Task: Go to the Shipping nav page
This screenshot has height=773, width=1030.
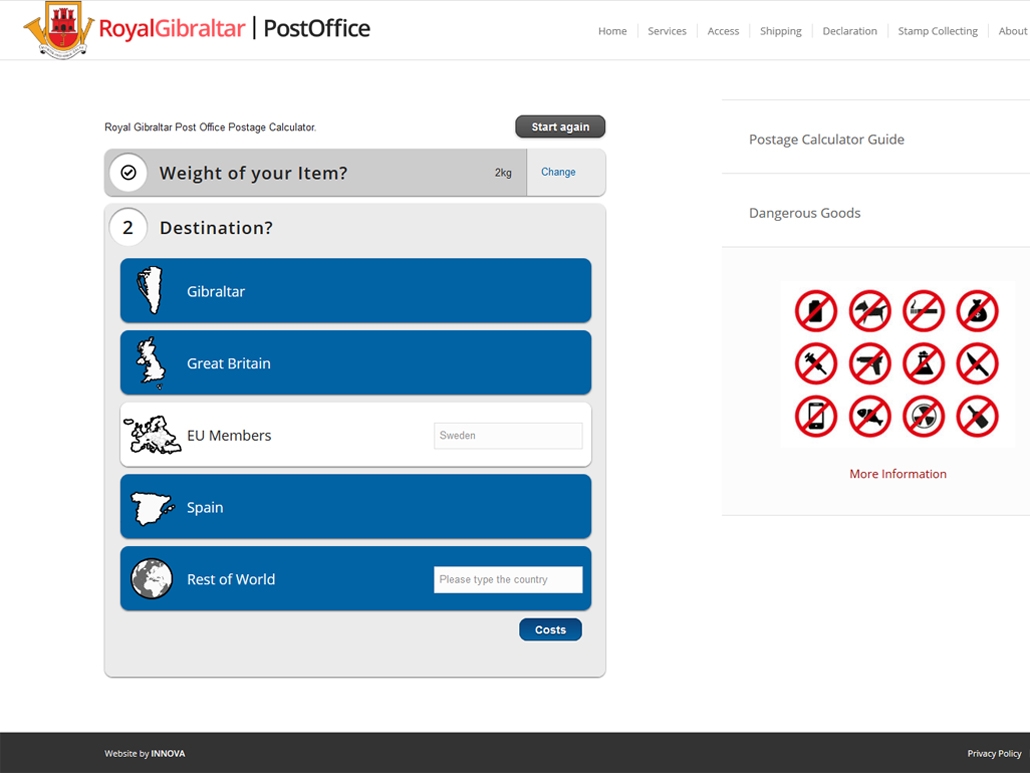Action: coord(780,31)
